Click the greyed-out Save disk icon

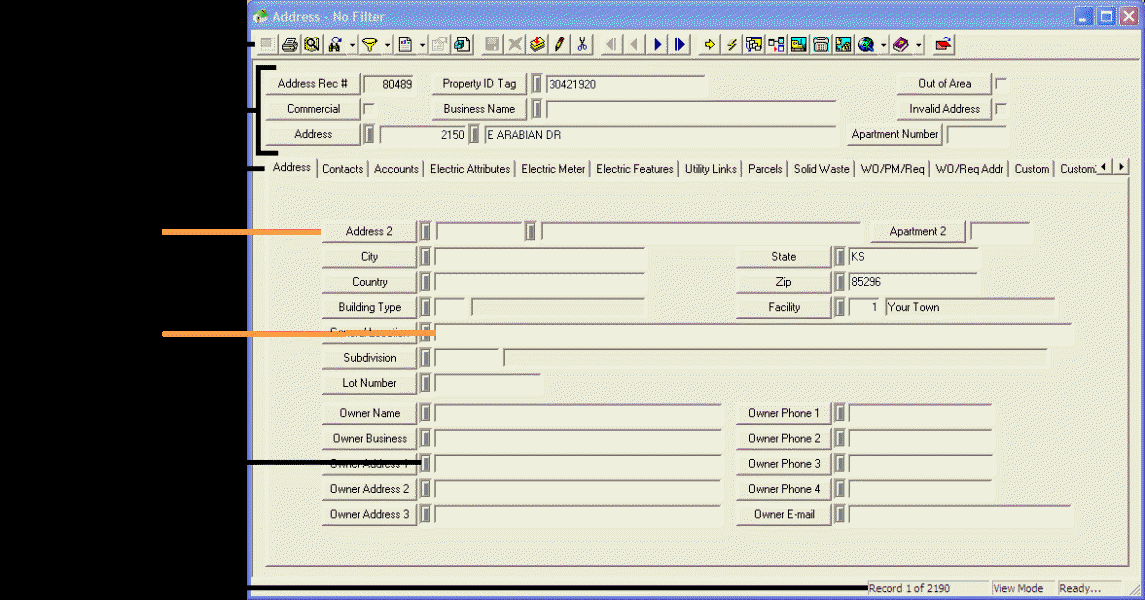(492, 45)
